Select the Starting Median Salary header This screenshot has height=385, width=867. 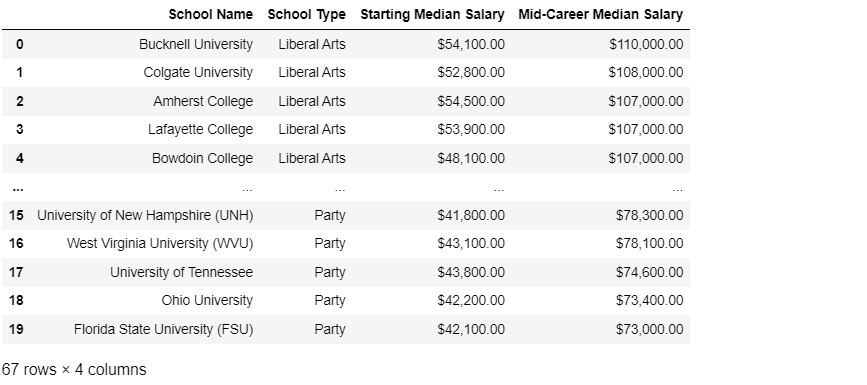(x=432, y=14)
